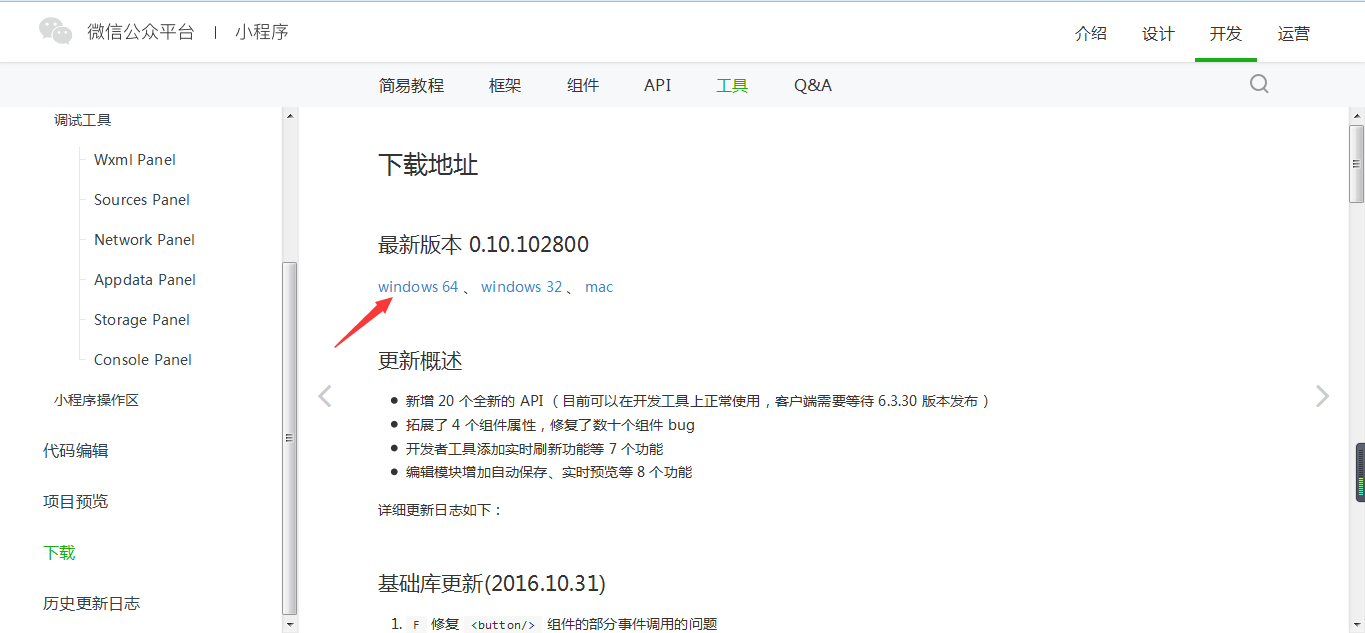Switch to API menu
This screenshot has height=633, width=1365.
coord(658,85)
